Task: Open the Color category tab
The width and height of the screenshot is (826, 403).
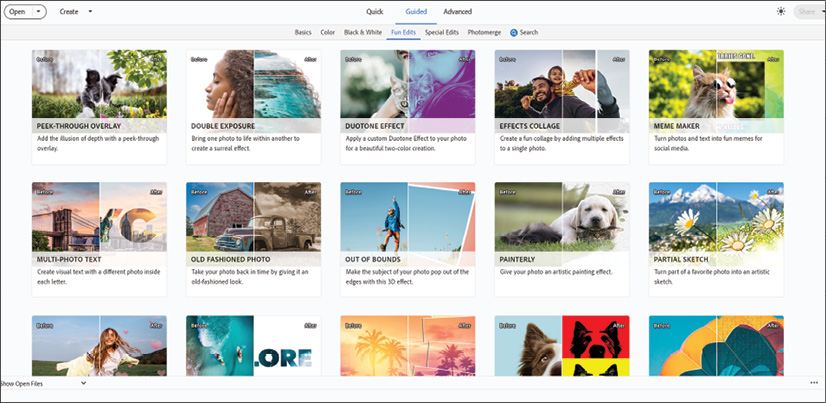Action: (328, 33)
